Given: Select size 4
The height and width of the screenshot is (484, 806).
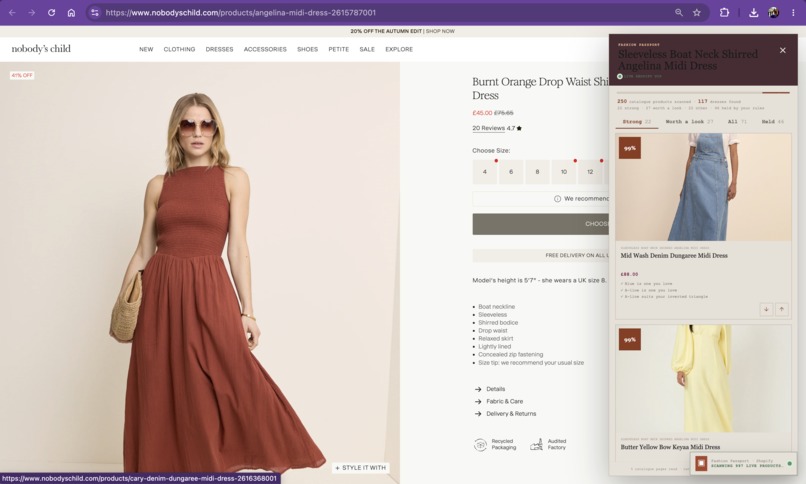Looking at the screenshot, I should (485, 172).
